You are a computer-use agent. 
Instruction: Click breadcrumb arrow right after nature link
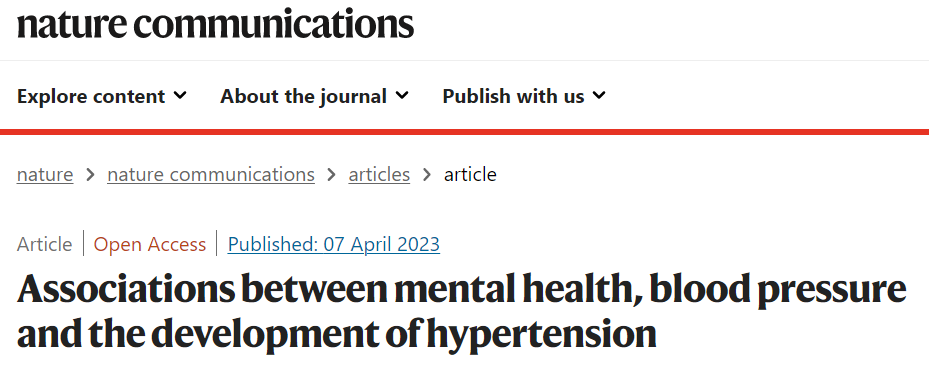(90, 175)
